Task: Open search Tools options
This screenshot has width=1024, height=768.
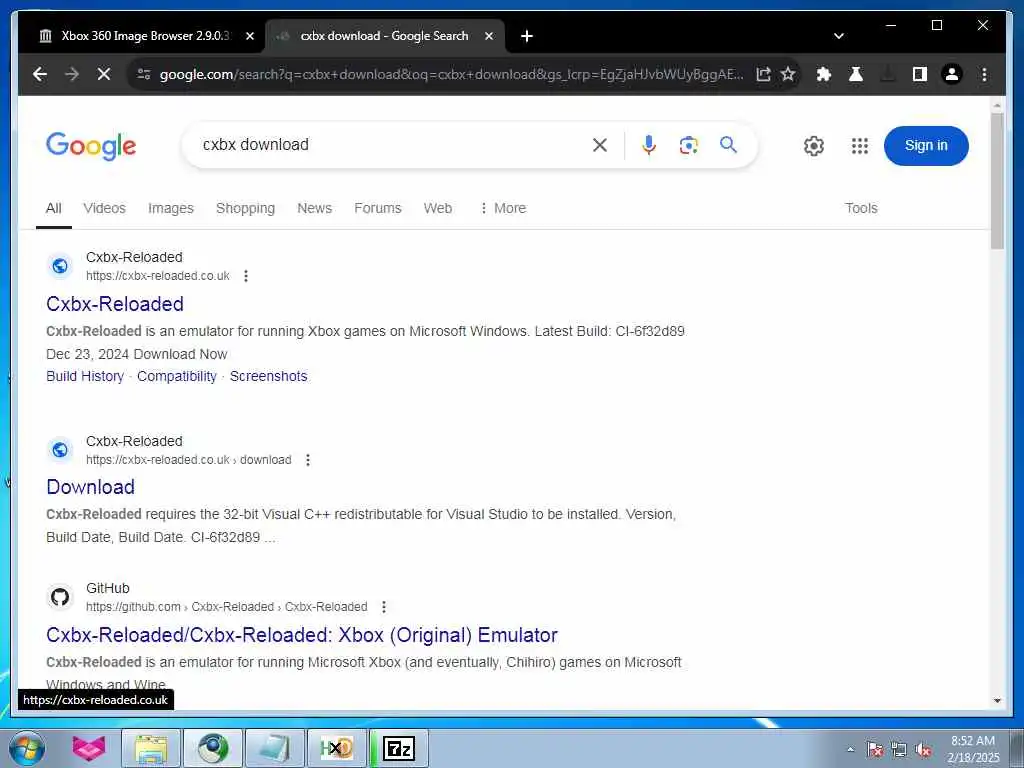Action: [x=861, y=208]
